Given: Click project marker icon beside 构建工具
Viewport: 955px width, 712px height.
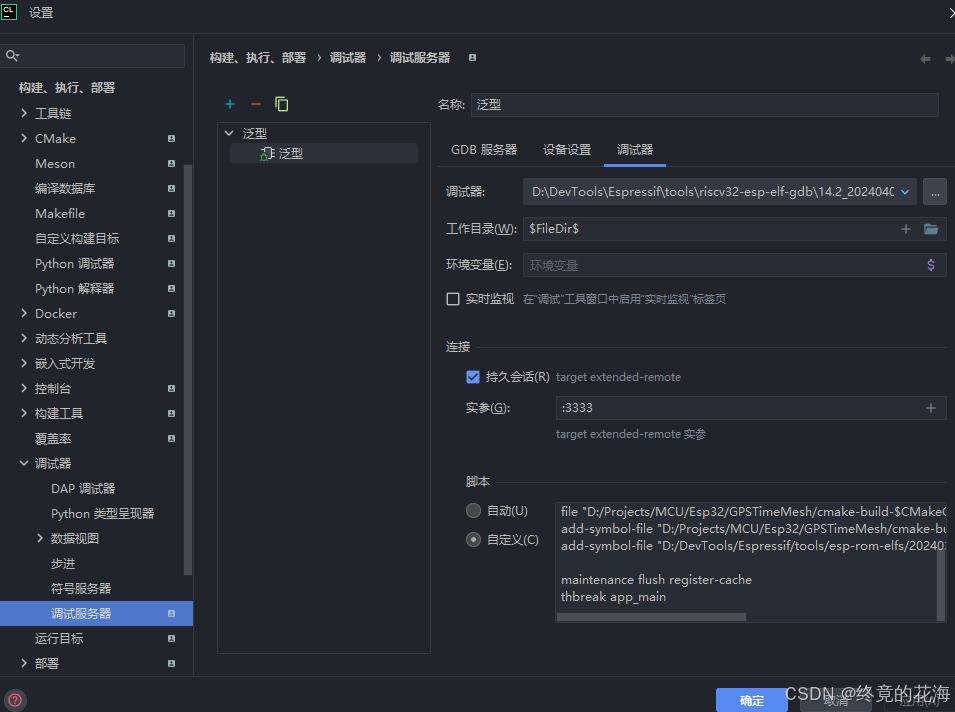Looking at the screenshot, I should (171, 414).
